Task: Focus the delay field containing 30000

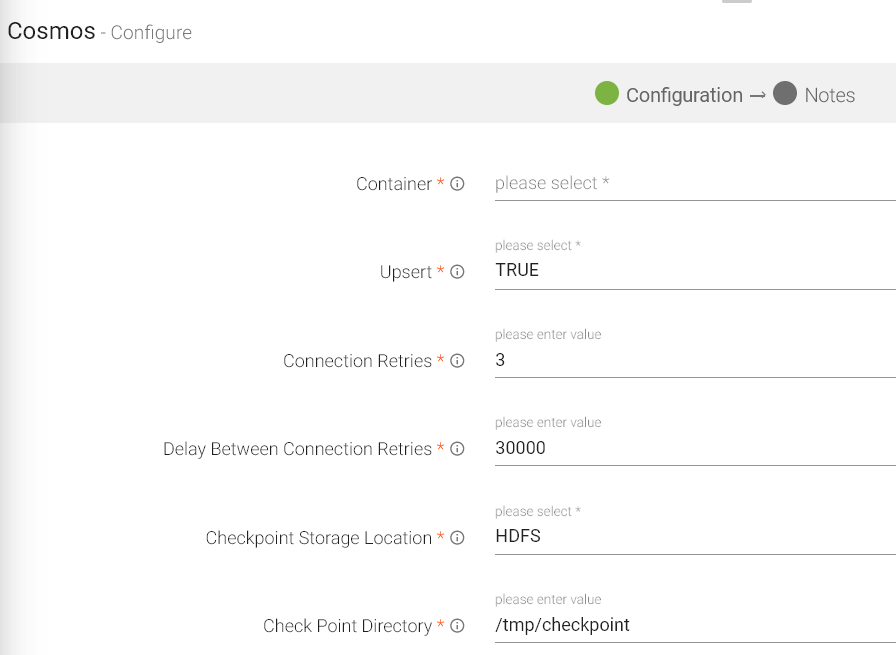Action: coord(690,448)
